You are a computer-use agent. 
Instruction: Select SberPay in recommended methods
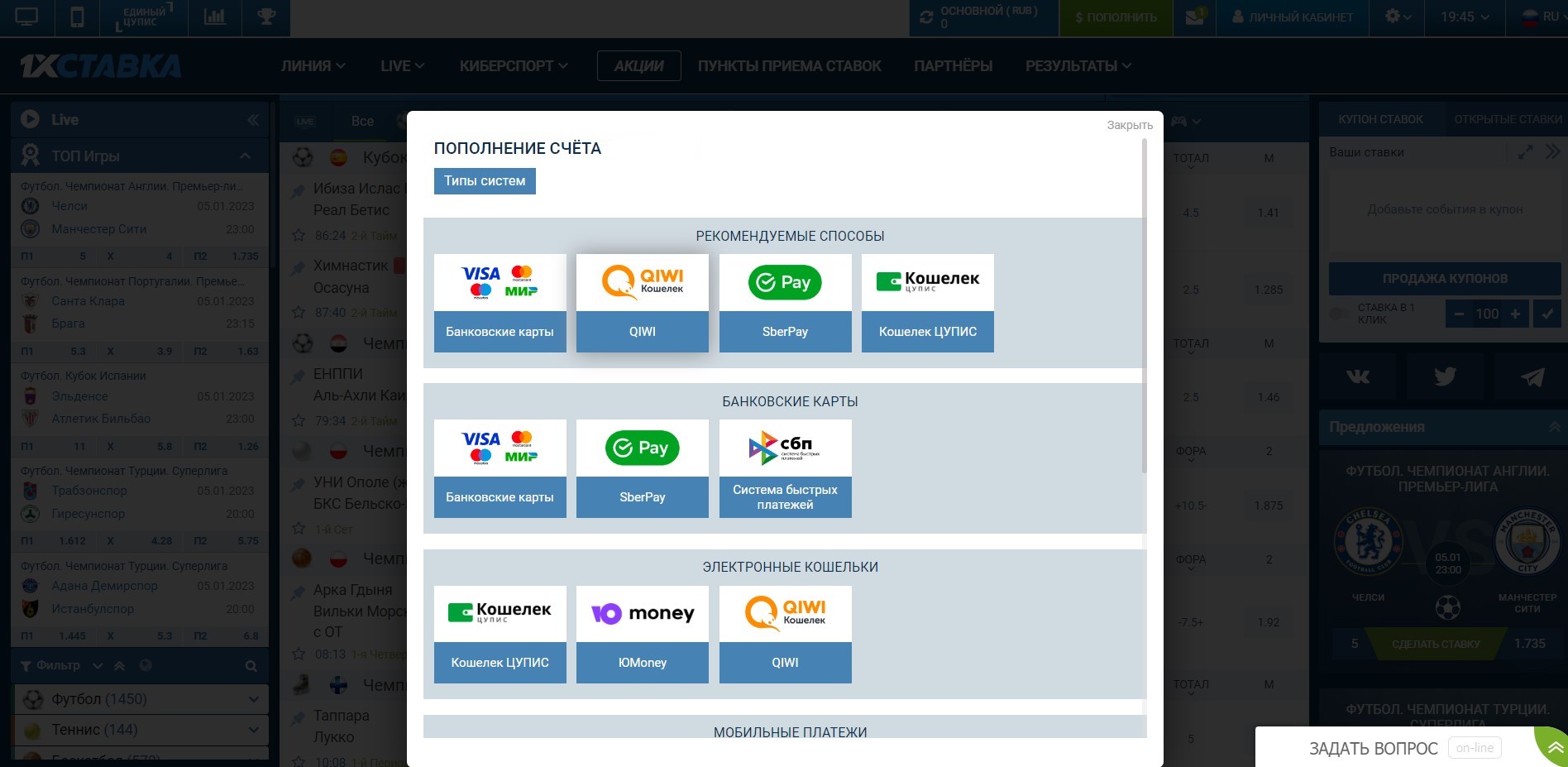(785, 303)
